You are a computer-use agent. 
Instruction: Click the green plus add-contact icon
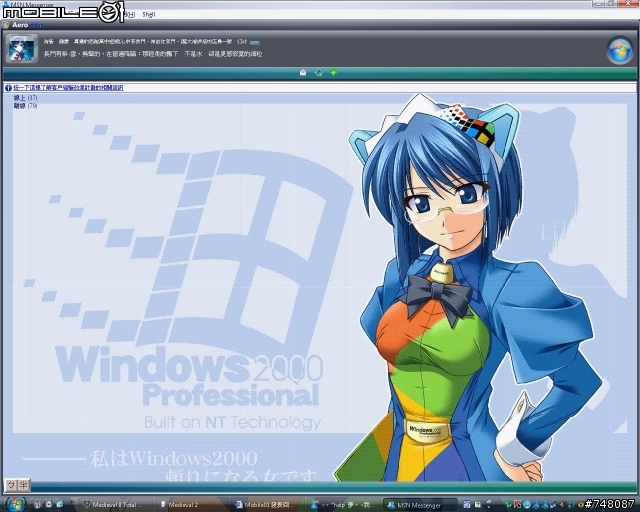point(333,73)
